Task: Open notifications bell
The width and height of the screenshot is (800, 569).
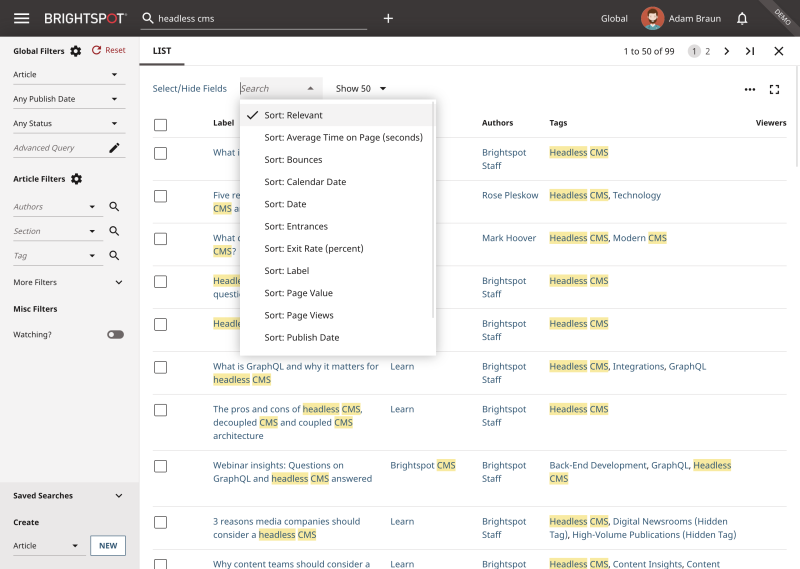Action: click(742, 19)
